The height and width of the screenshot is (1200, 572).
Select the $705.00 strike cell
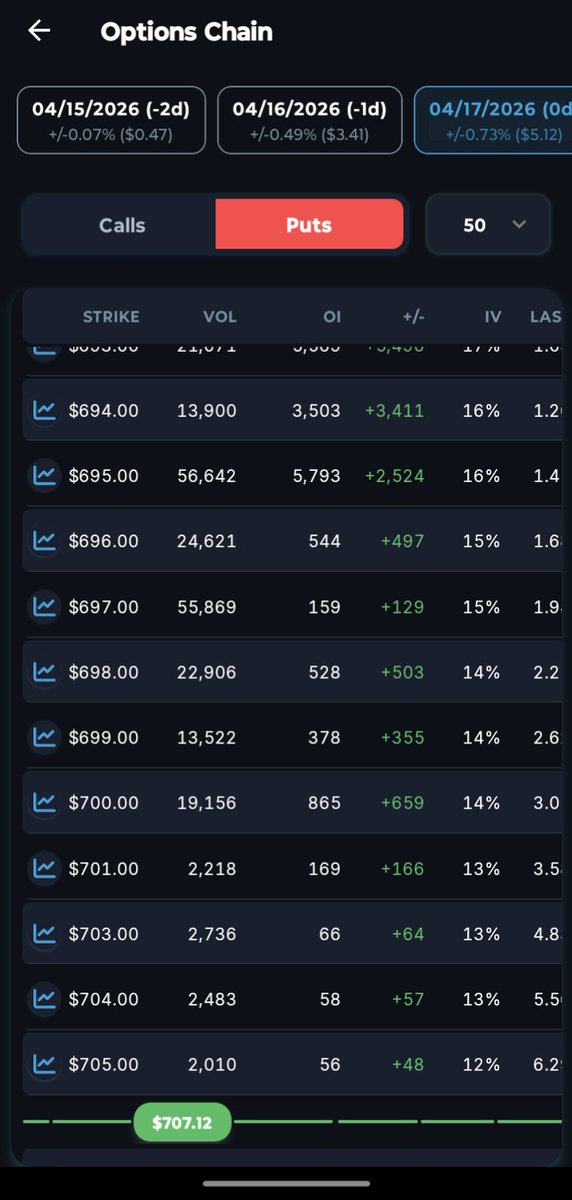click(x=104, y=1064)
